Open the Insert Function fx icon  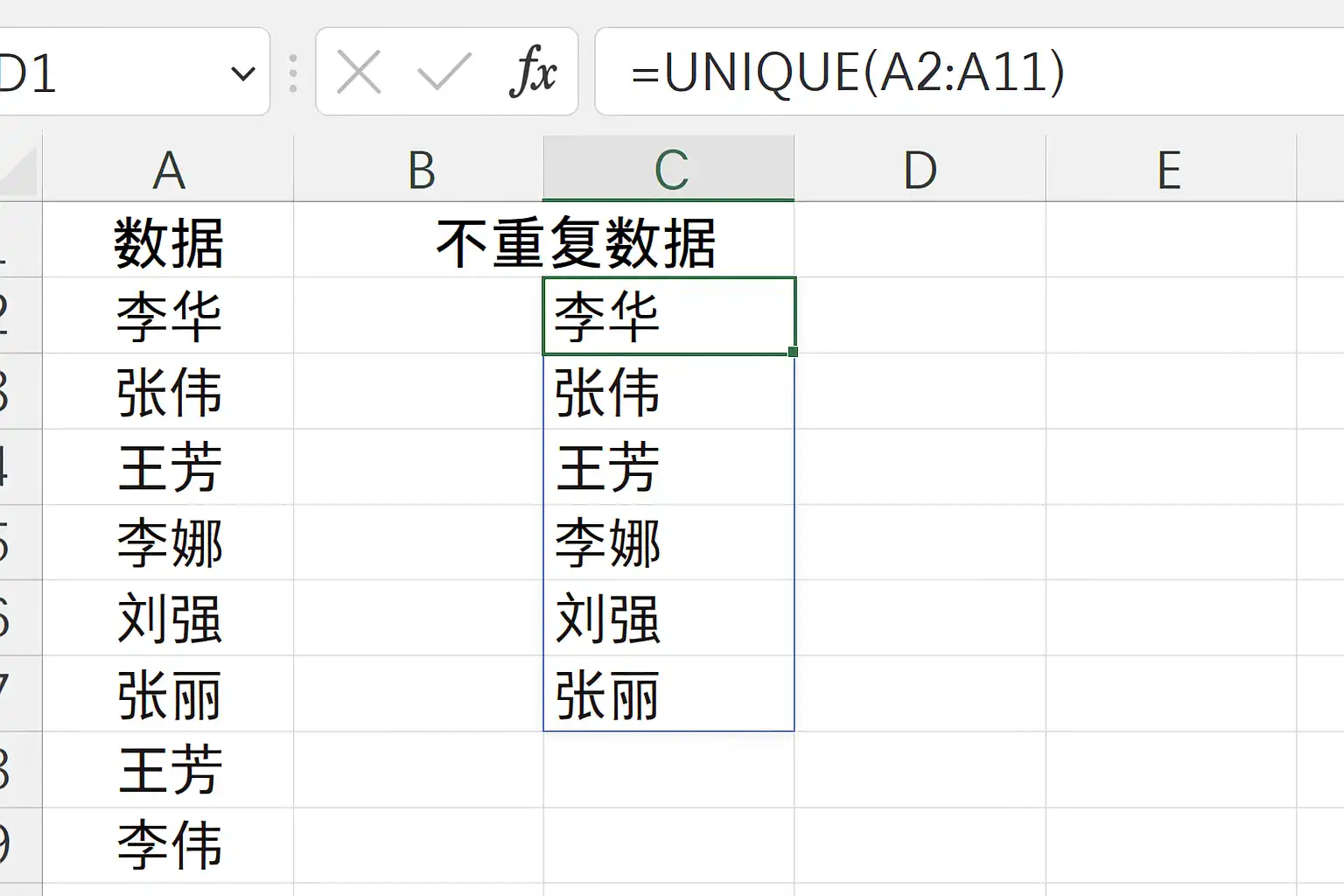coord(533,72)
